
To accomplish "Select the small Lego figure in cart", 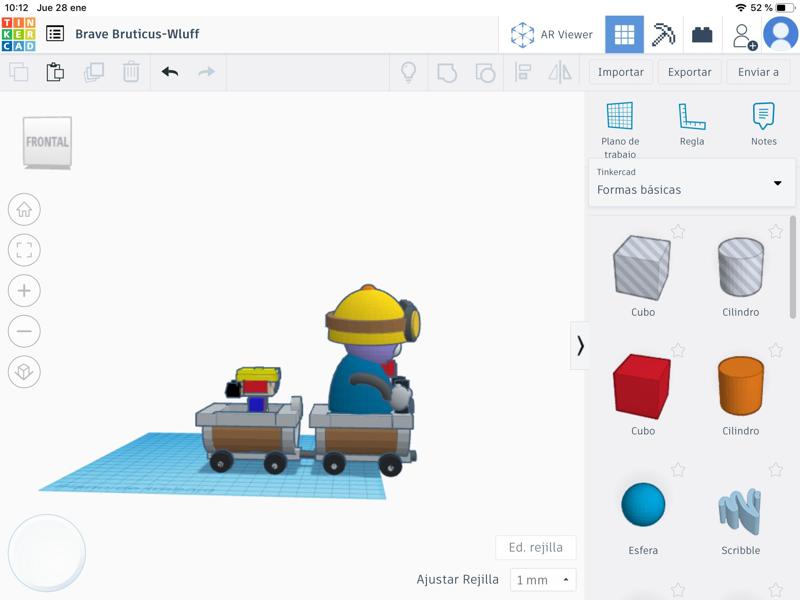I will pos(254,389).
